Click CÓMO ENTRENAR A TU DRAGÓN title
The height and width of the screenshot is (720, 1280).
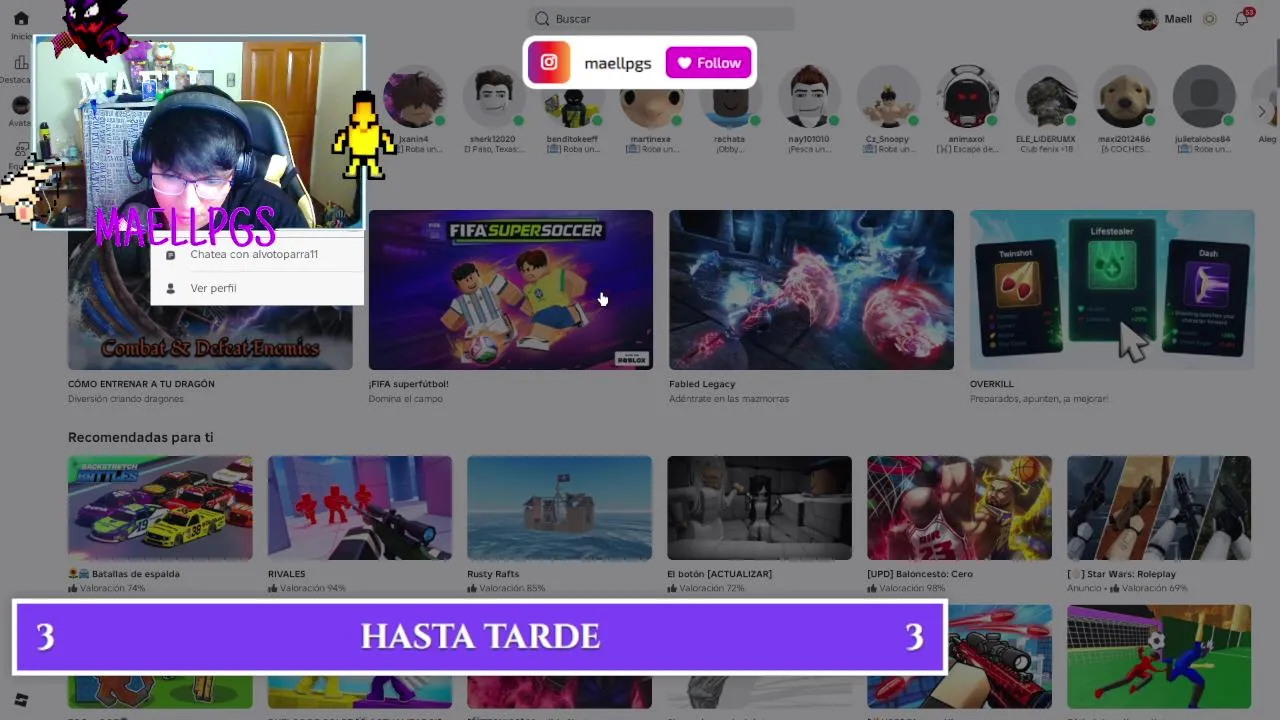click(x=141, y=384)
